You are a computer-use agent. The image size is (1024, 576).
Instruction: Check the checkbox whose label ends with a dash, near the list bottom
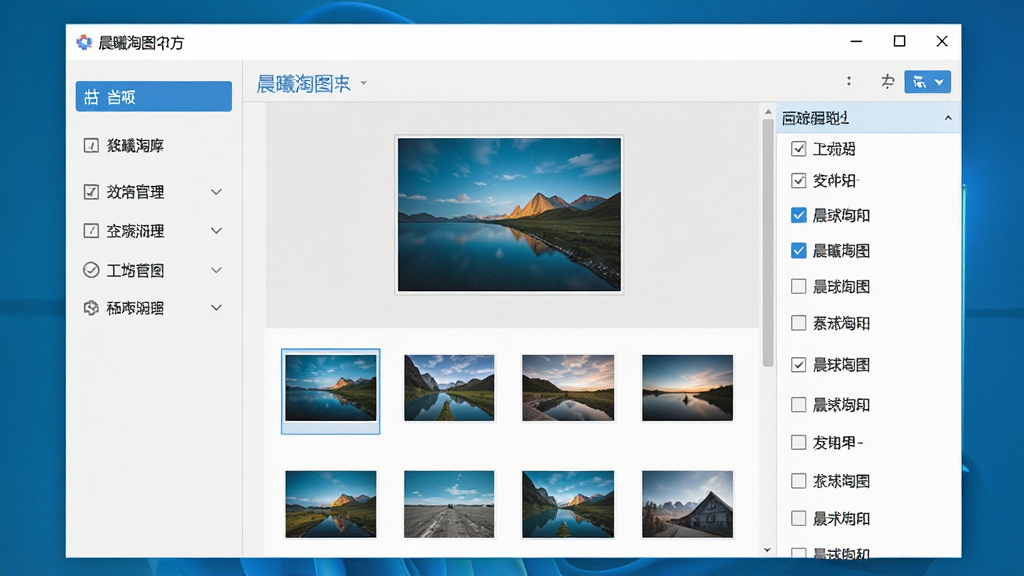click(x=798, y=442)
